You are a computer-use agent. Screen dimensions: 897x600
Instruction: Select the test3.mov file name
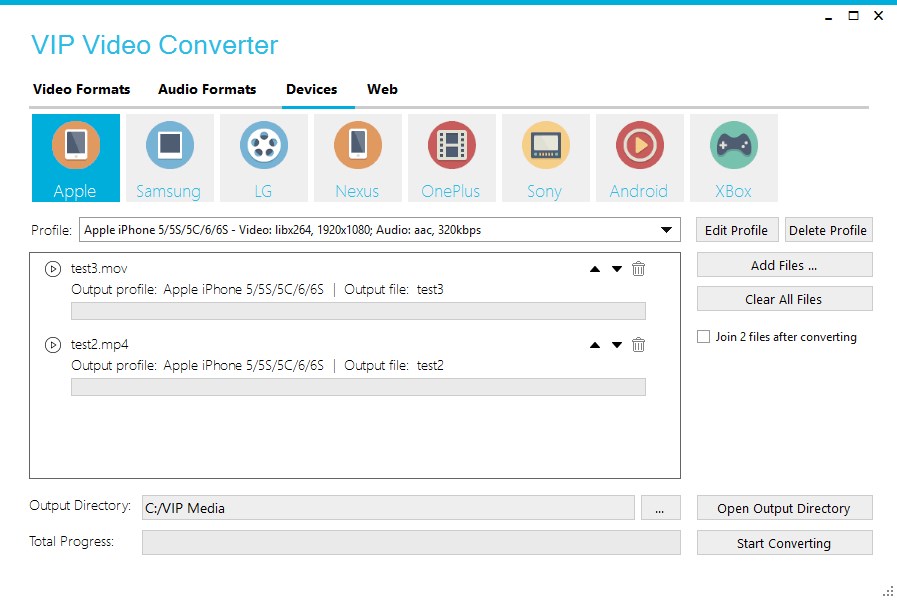click(99, 268)
